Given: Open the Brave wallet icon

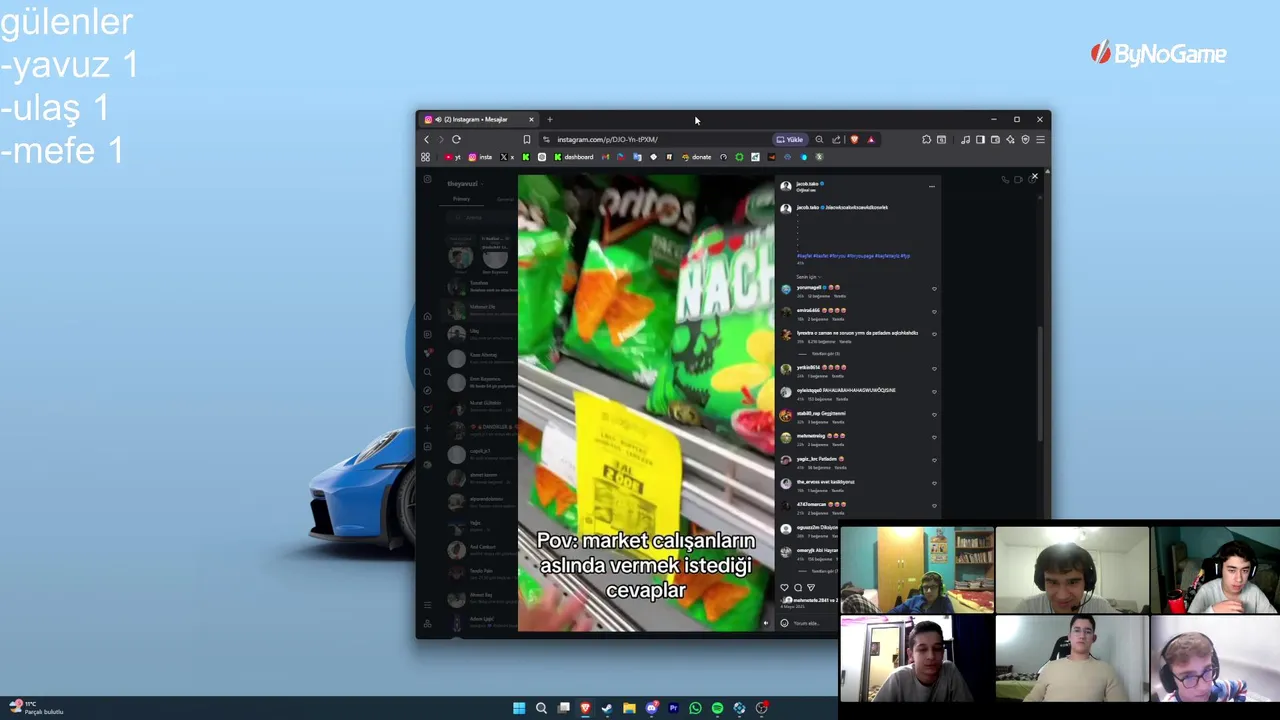Looking at the screenshot, I should (995, 139).
